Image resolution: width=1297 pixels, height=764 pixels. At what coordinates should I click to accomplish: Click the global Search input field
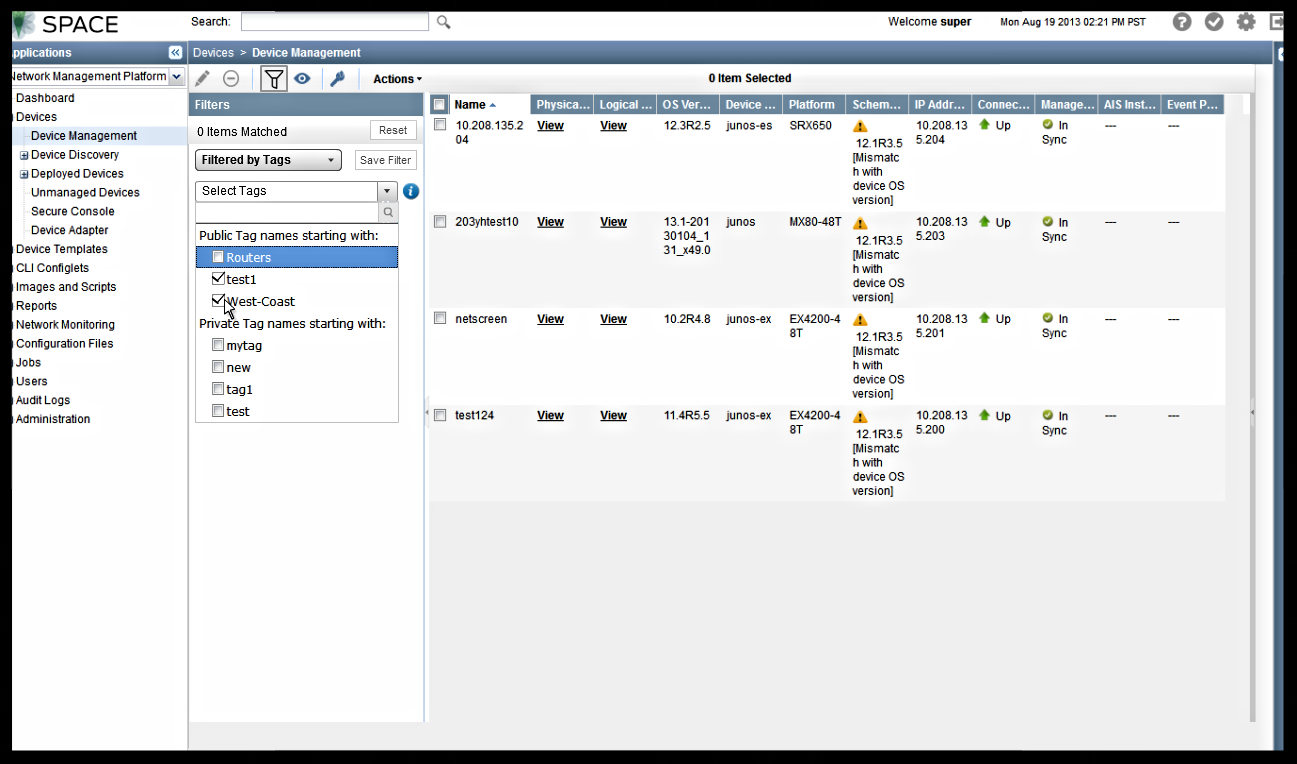[335, 22]
